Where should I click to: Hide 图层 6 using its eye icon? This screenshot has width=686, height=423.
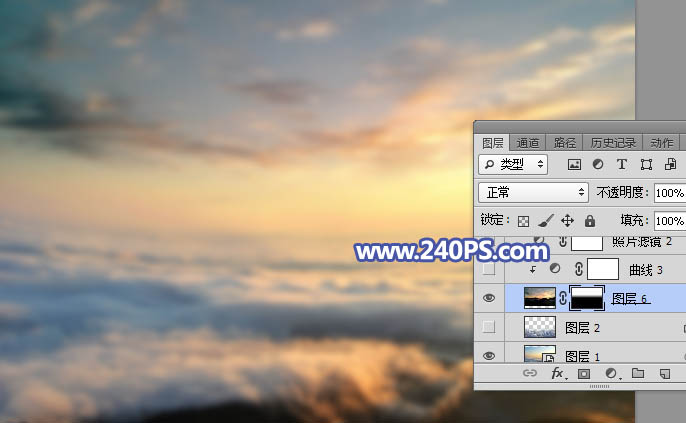click(489, 298)
